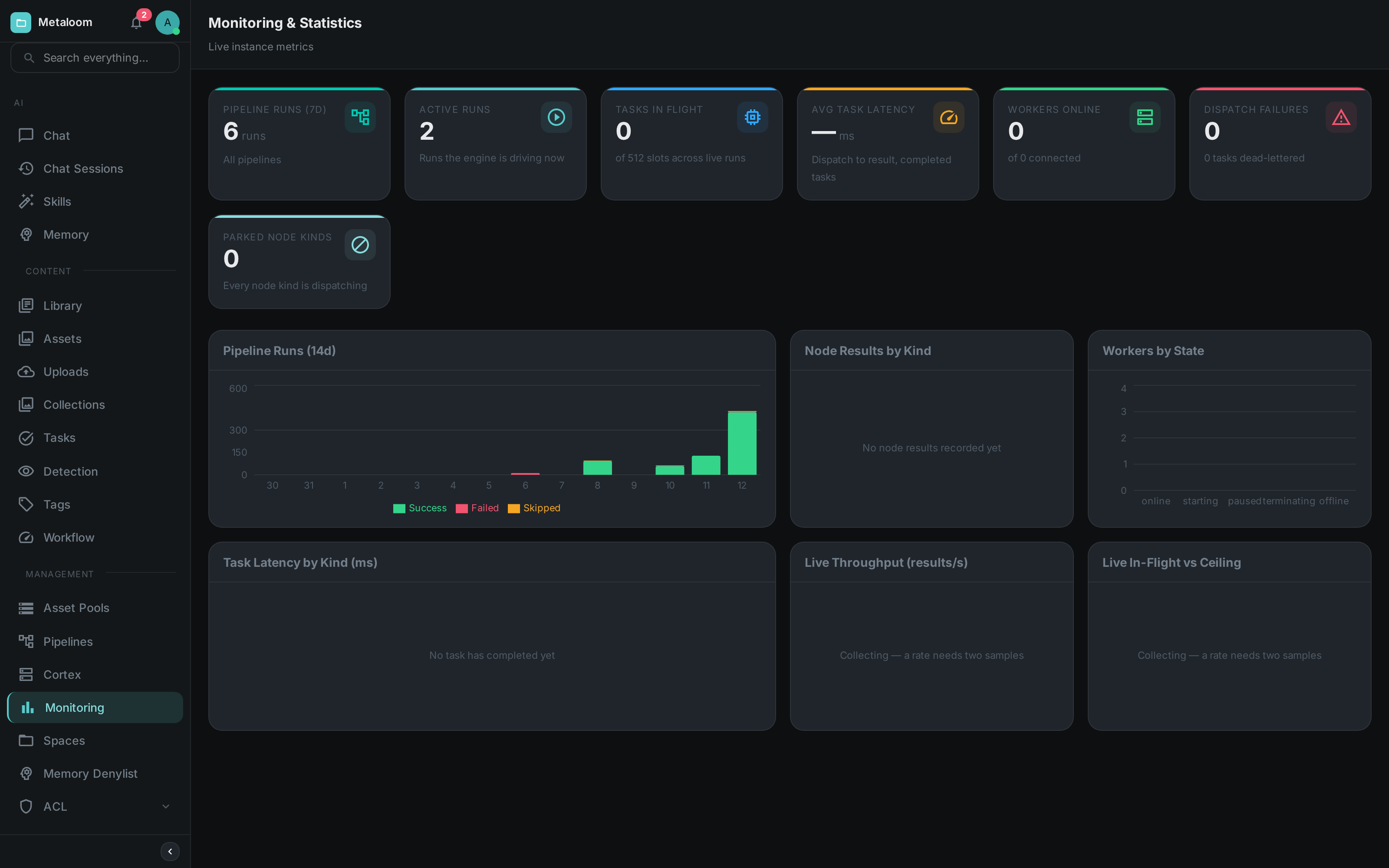
Task: Click the Detection eye icon
Action: click(x=26, y=471)
